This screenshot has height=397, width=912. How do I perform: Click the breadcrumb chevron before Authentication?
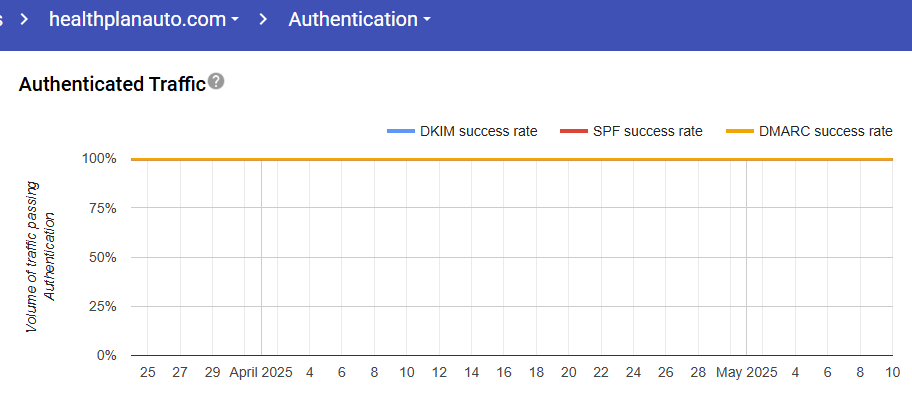coord(263,19)
